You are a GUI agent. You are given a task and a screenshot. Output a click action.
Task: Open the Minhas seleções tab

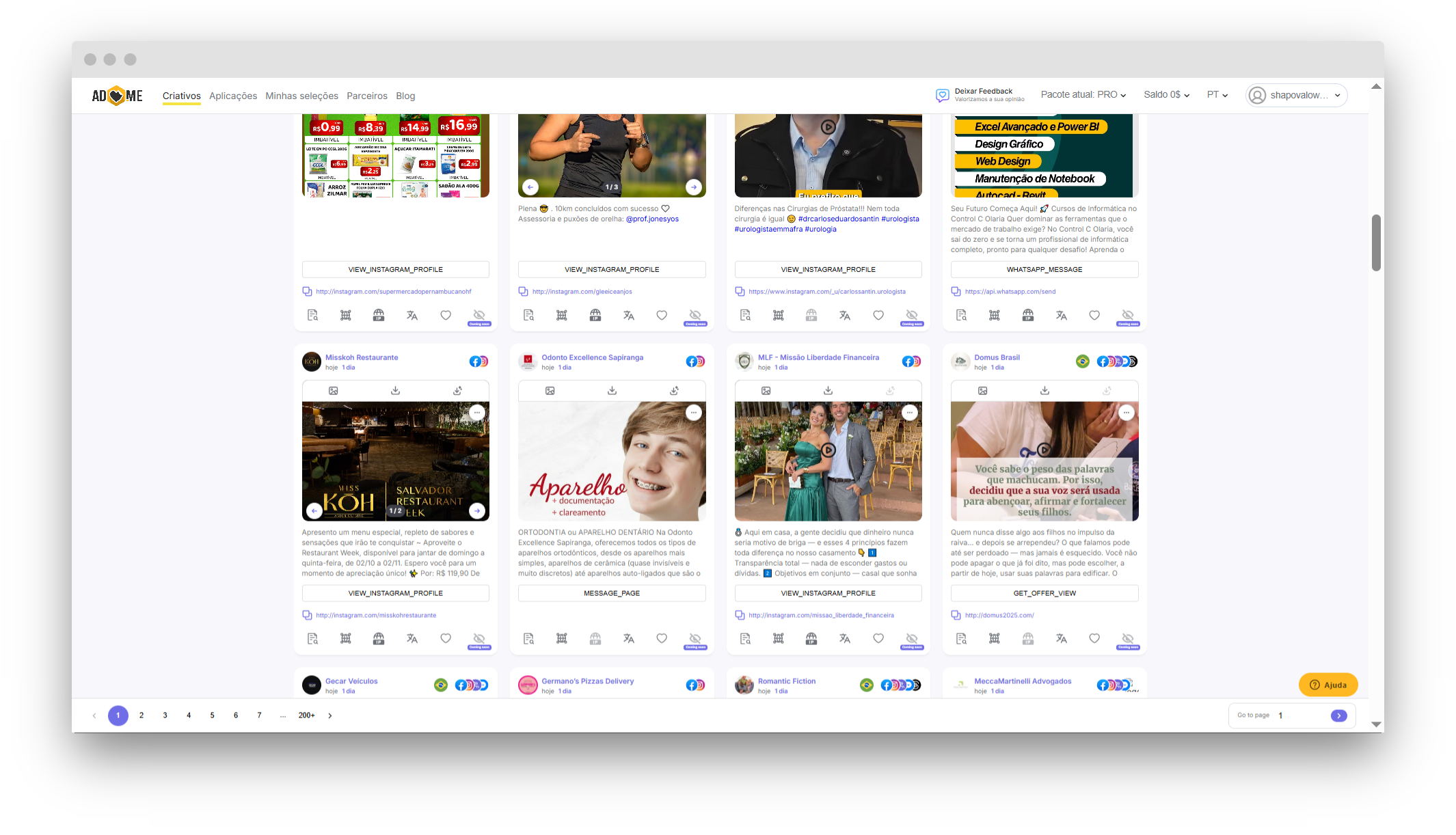pyautogui.click(x=301, y=96)
